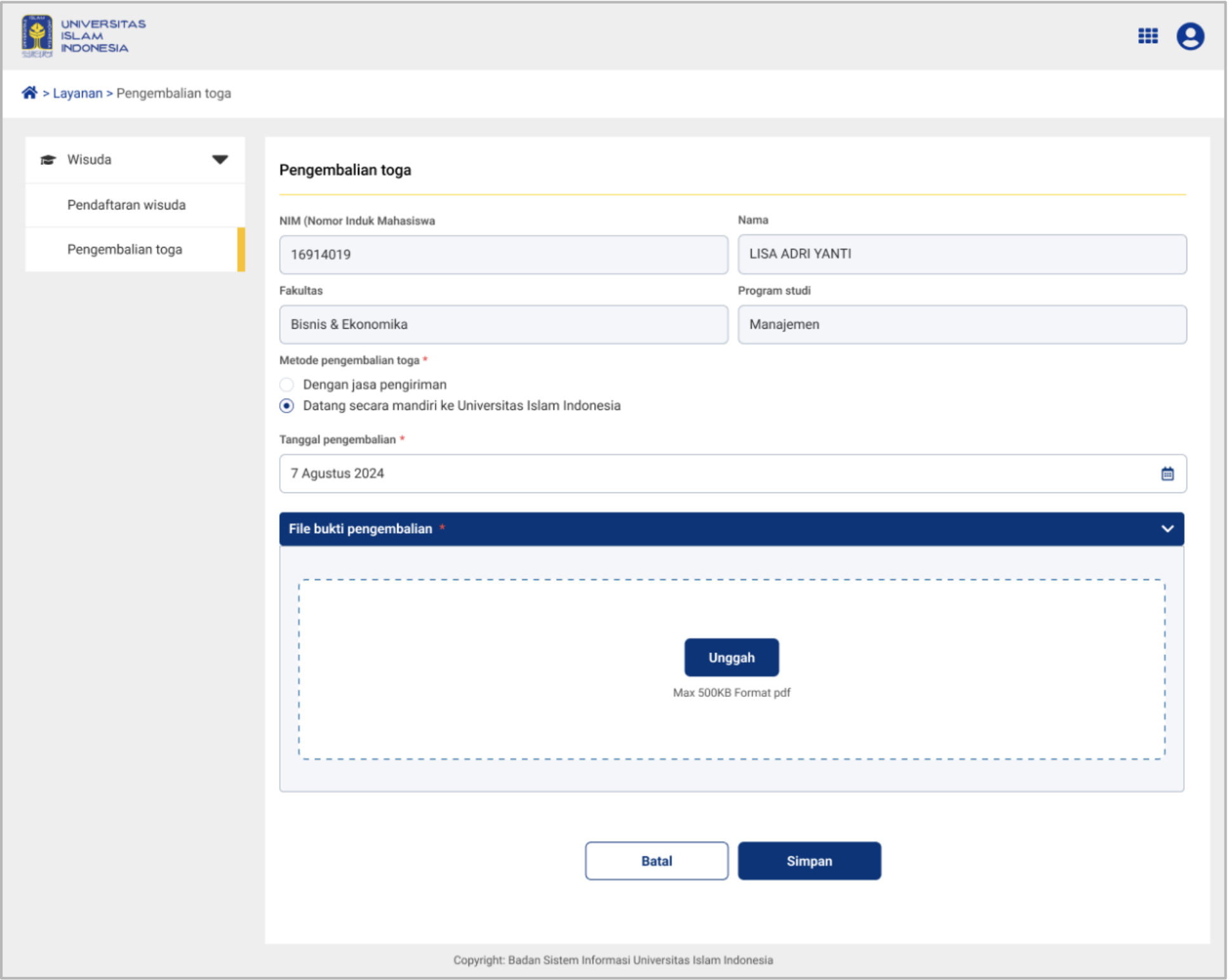This screenshot has width=1229, height=980.
Task: Click the Nama input field
Action: 961,254
